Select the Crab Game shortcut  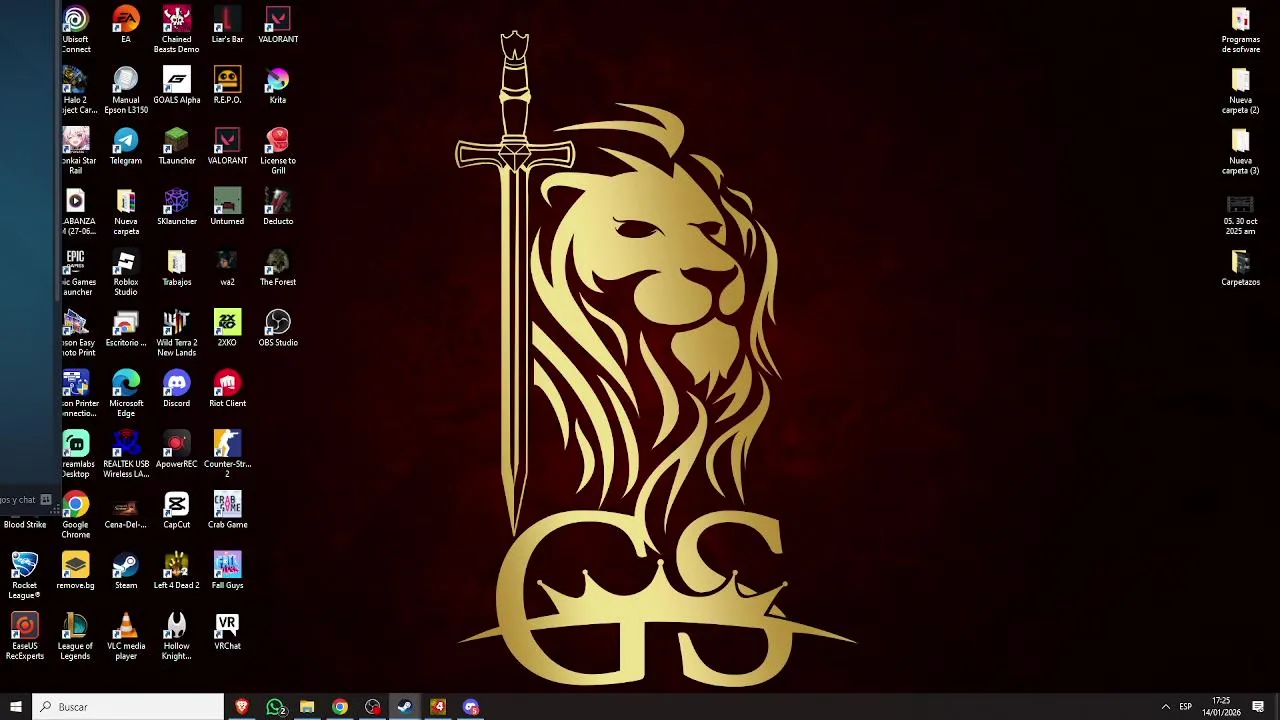(227, 511)
